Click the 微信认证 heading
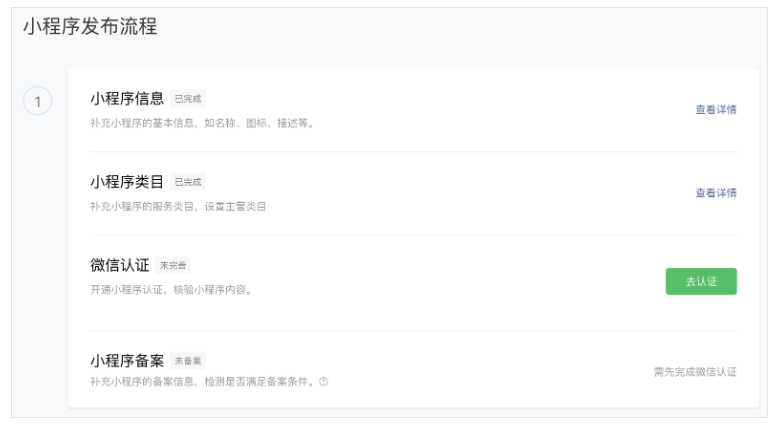This screenshot has width=782, height=436. 120,265
